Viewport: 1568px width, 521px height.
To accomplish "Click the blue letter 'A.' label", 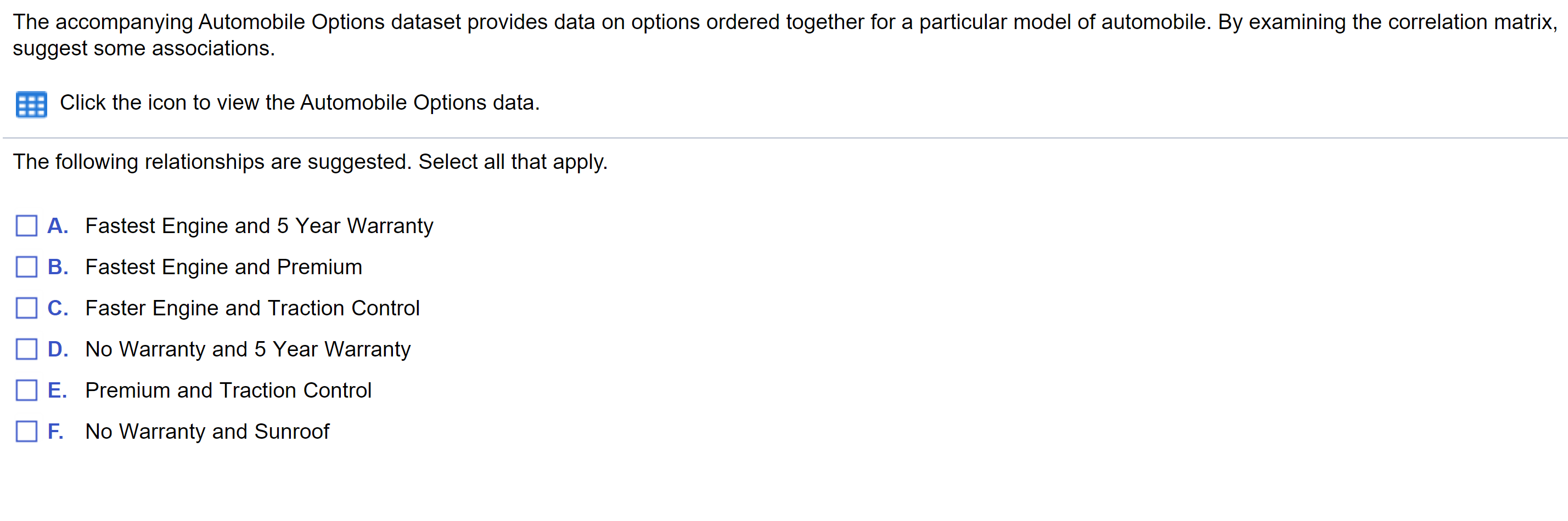I will (x=58, y=226).
